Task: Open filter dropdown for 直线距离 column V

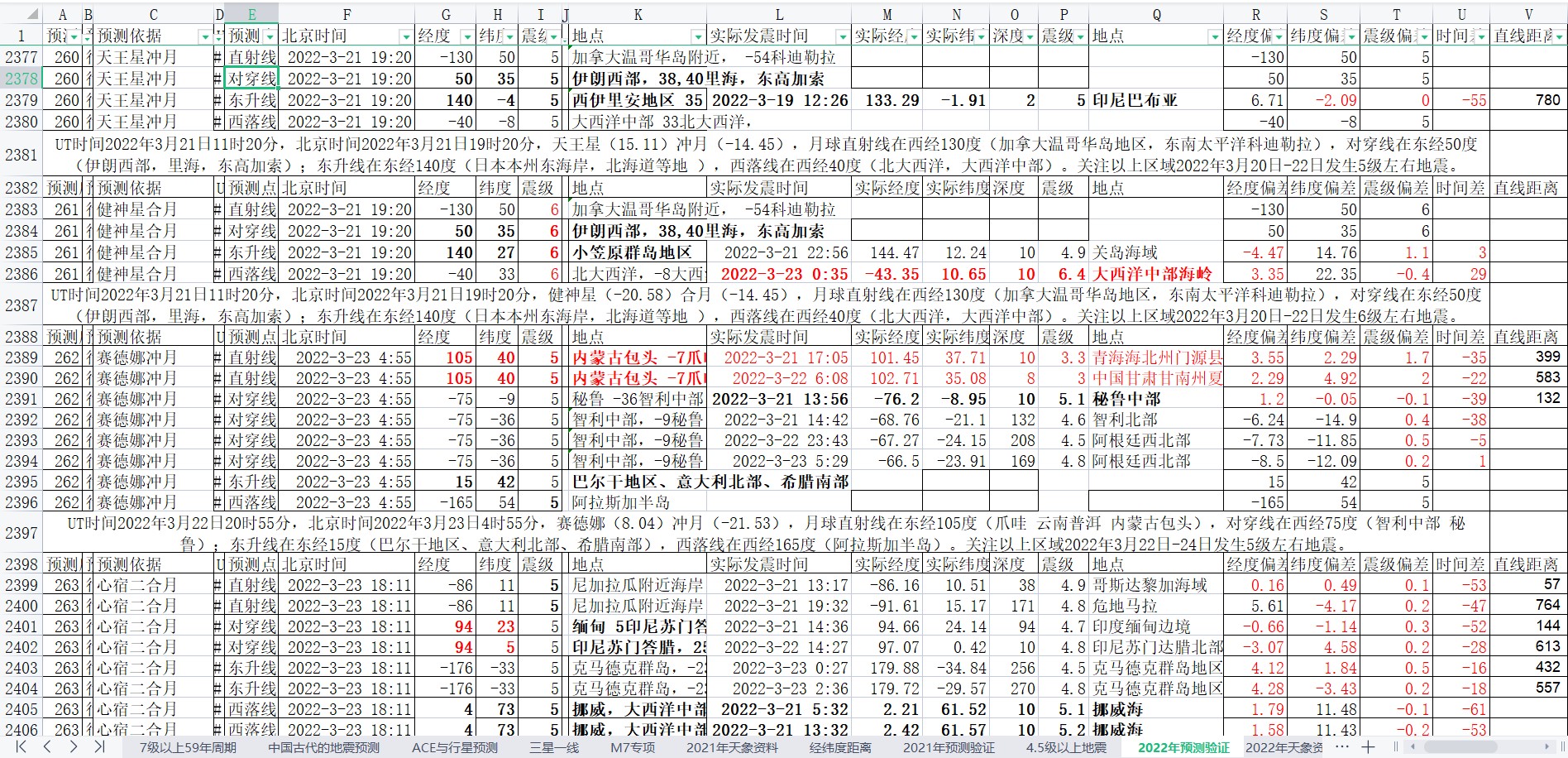Action: [x=1560, y=36]
